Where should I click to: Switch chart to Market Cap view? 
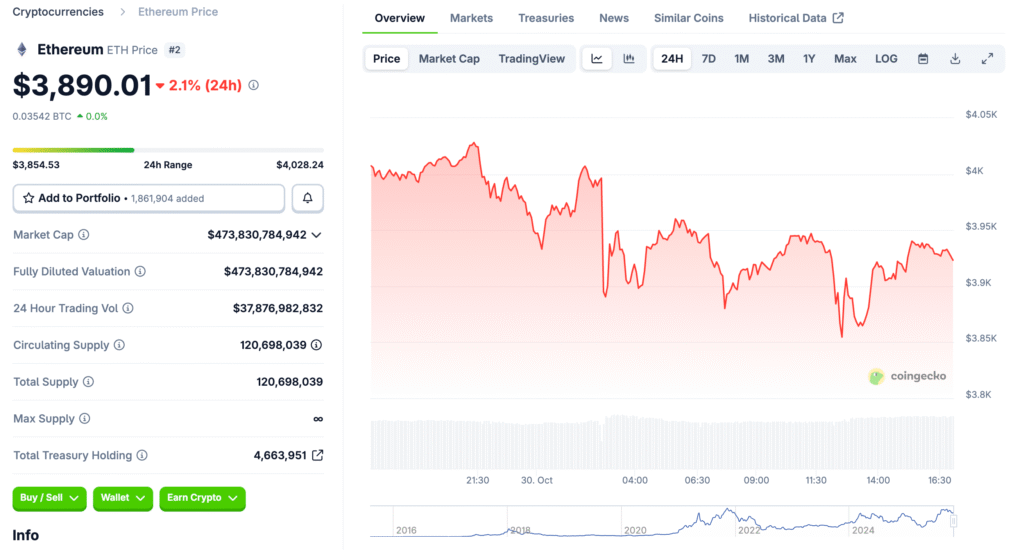click(x=449, y=59)
